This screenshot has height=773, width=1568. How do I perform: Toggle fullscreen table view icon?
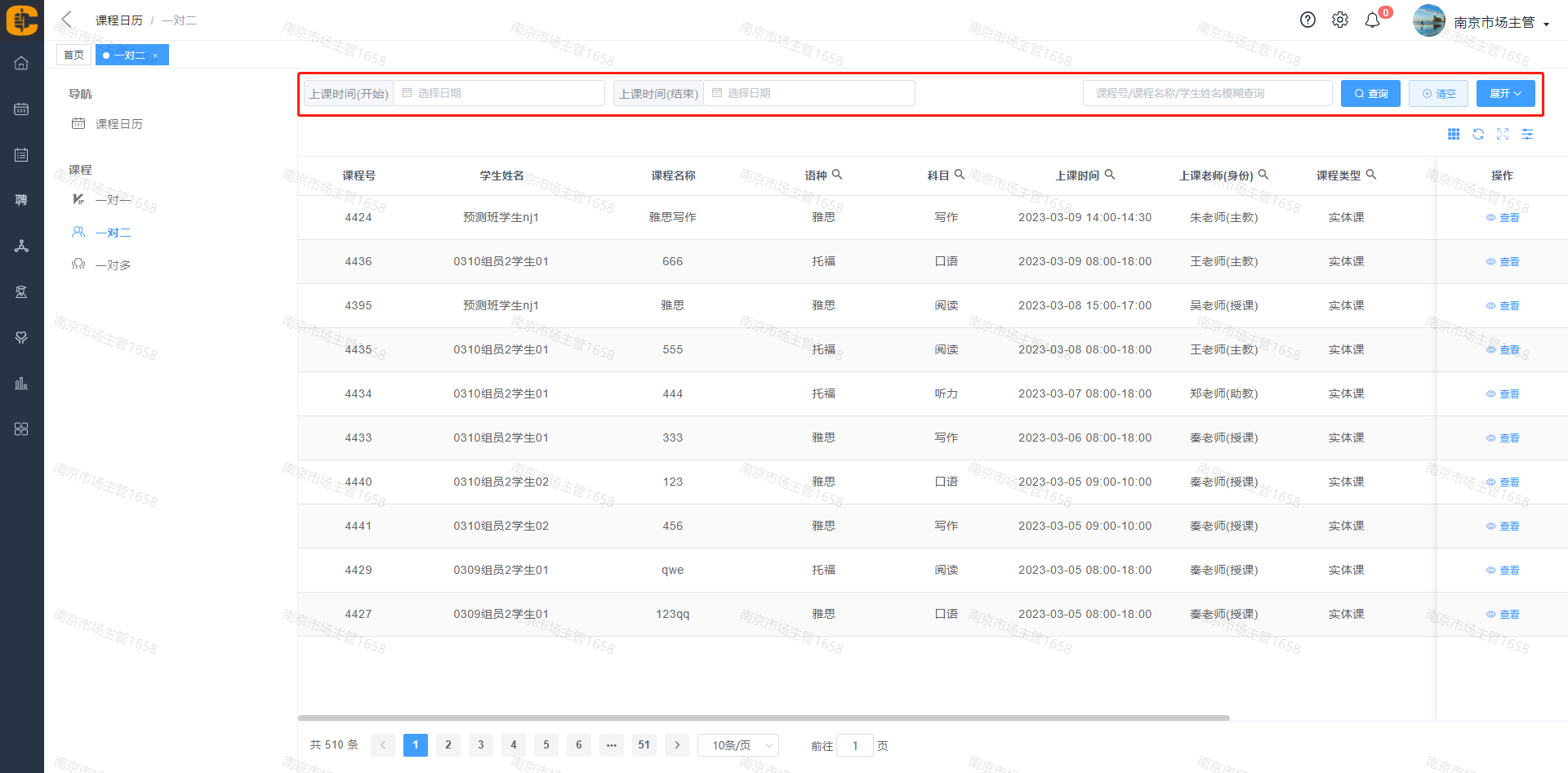point(1503,135)
